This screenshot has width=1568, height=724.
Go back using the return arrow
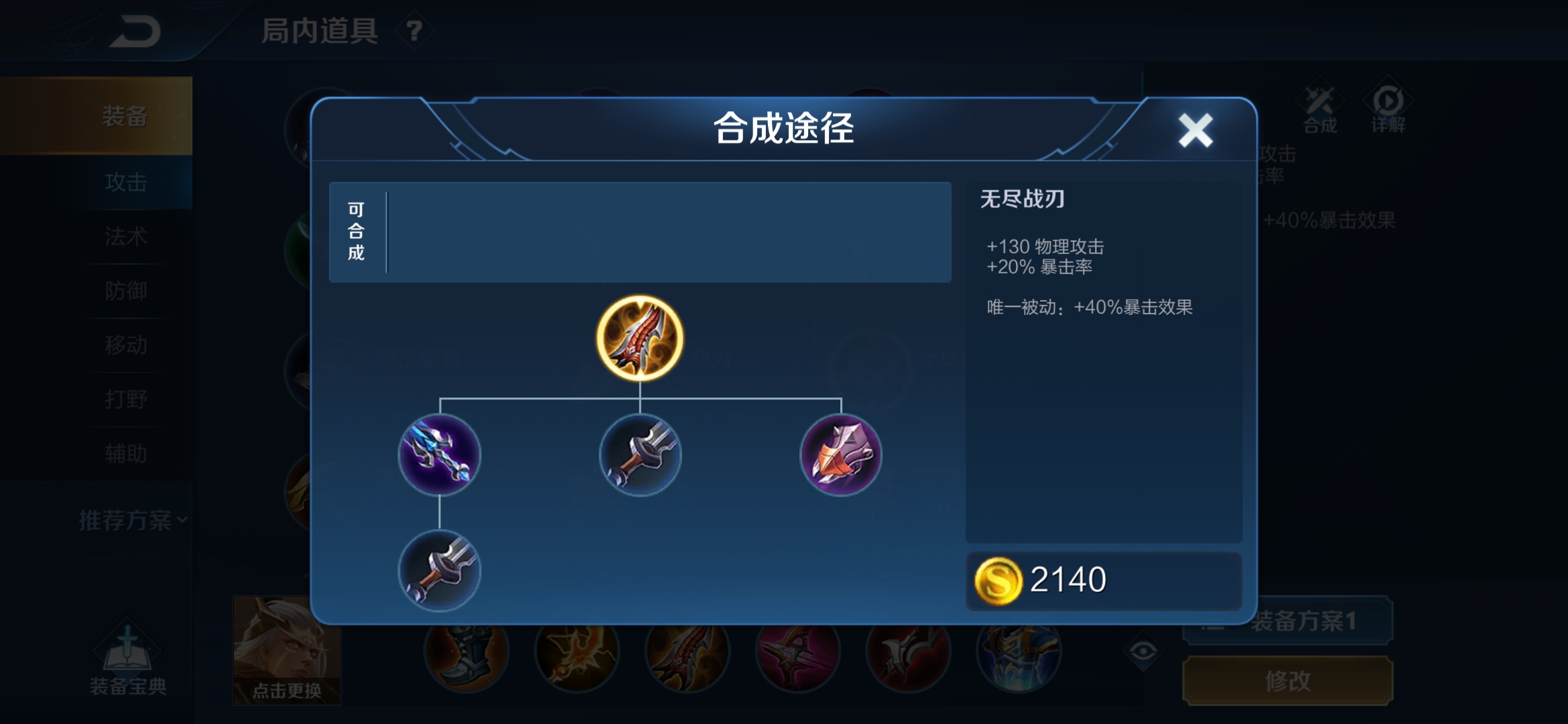tap(136, 32)
